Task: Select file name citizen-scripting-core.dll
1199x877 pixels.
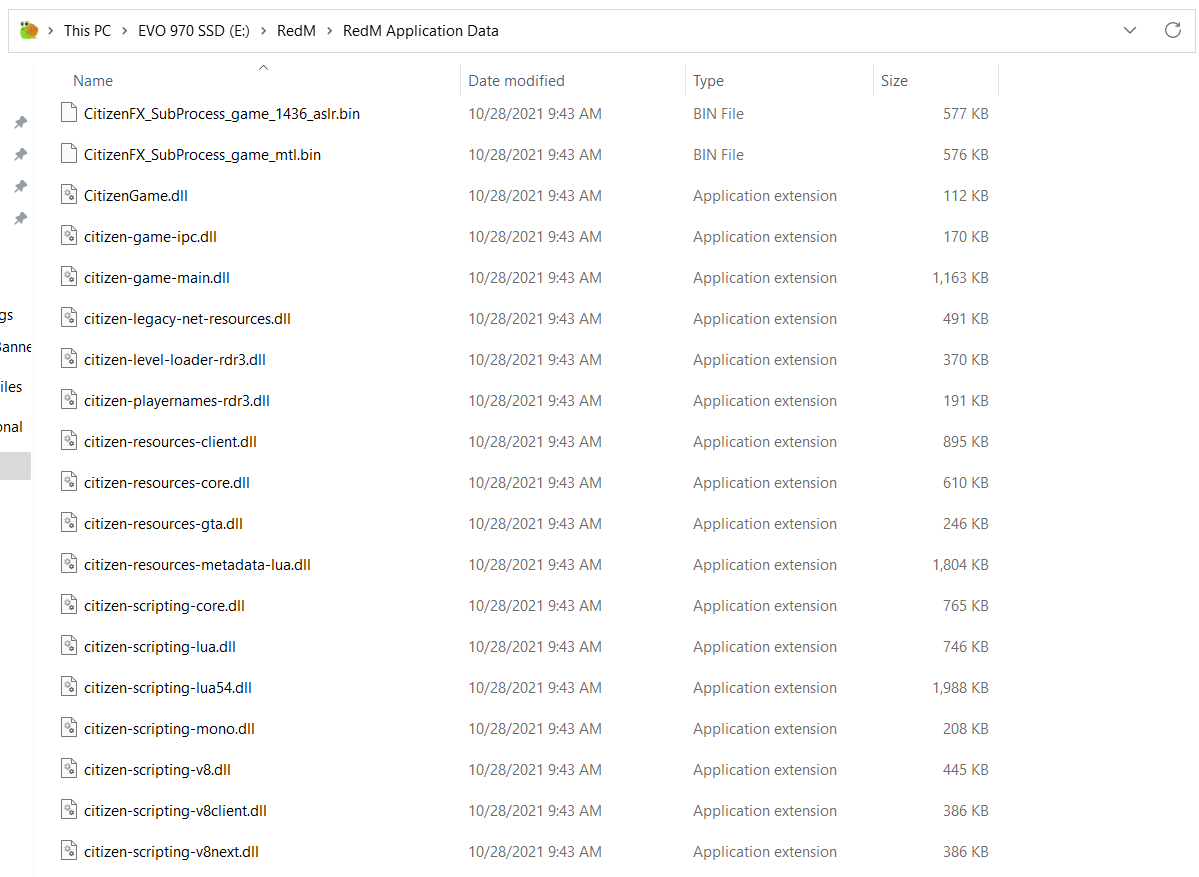Action: (x=164, y=606)
